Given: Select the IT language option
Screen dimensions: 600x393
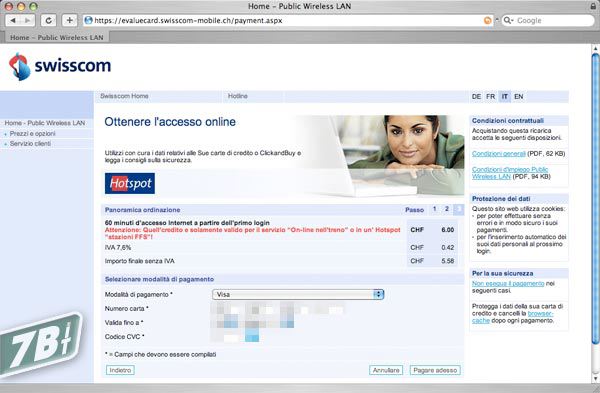Looking at the screenshot, I should pos(505,96).
